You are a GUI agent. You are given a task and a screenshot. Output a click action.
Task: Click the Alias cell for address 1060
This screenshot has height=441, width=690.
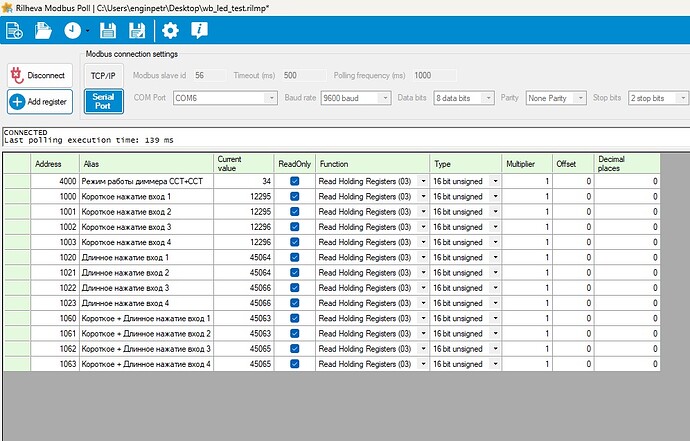tap(146, 318)
